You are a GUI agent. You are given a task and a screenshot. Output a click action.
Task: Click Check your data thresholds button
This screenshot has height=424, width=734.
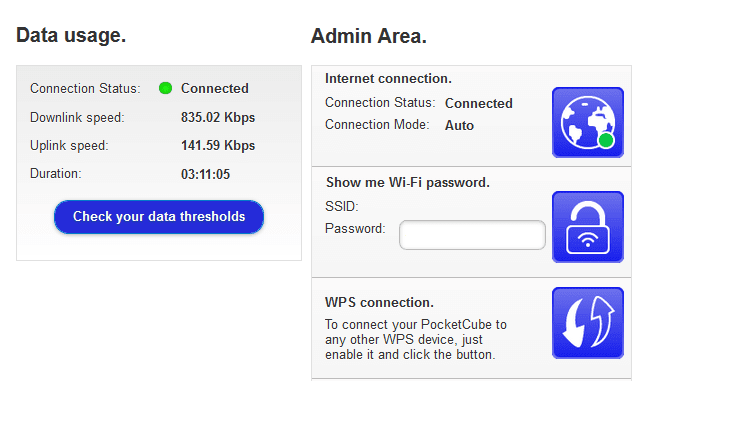coord(159,217)
